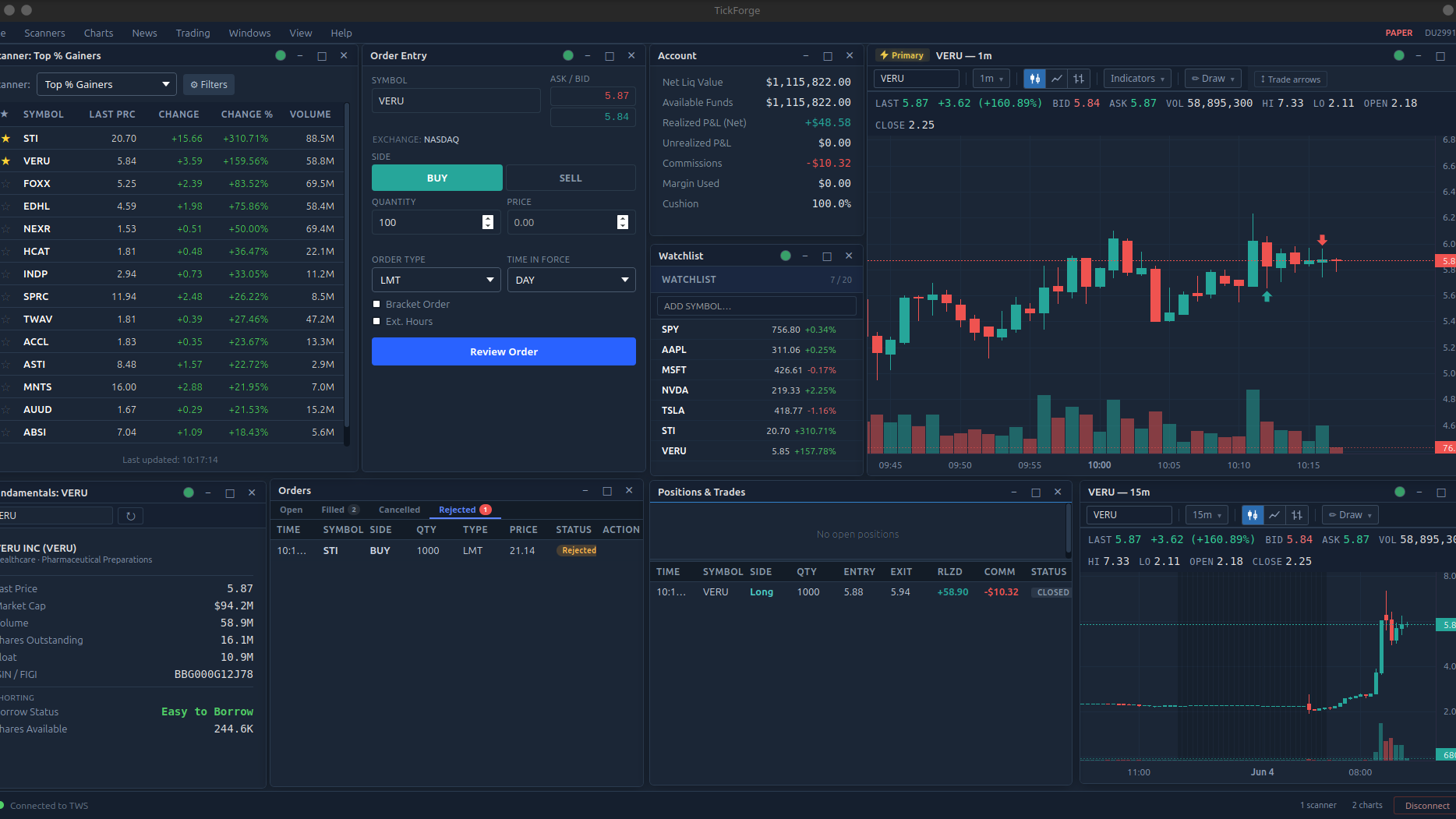Open the Top % Gainers scanner dropdown
The height and width of the screenshot is (819, 1456).
click(x=107, y=84)
